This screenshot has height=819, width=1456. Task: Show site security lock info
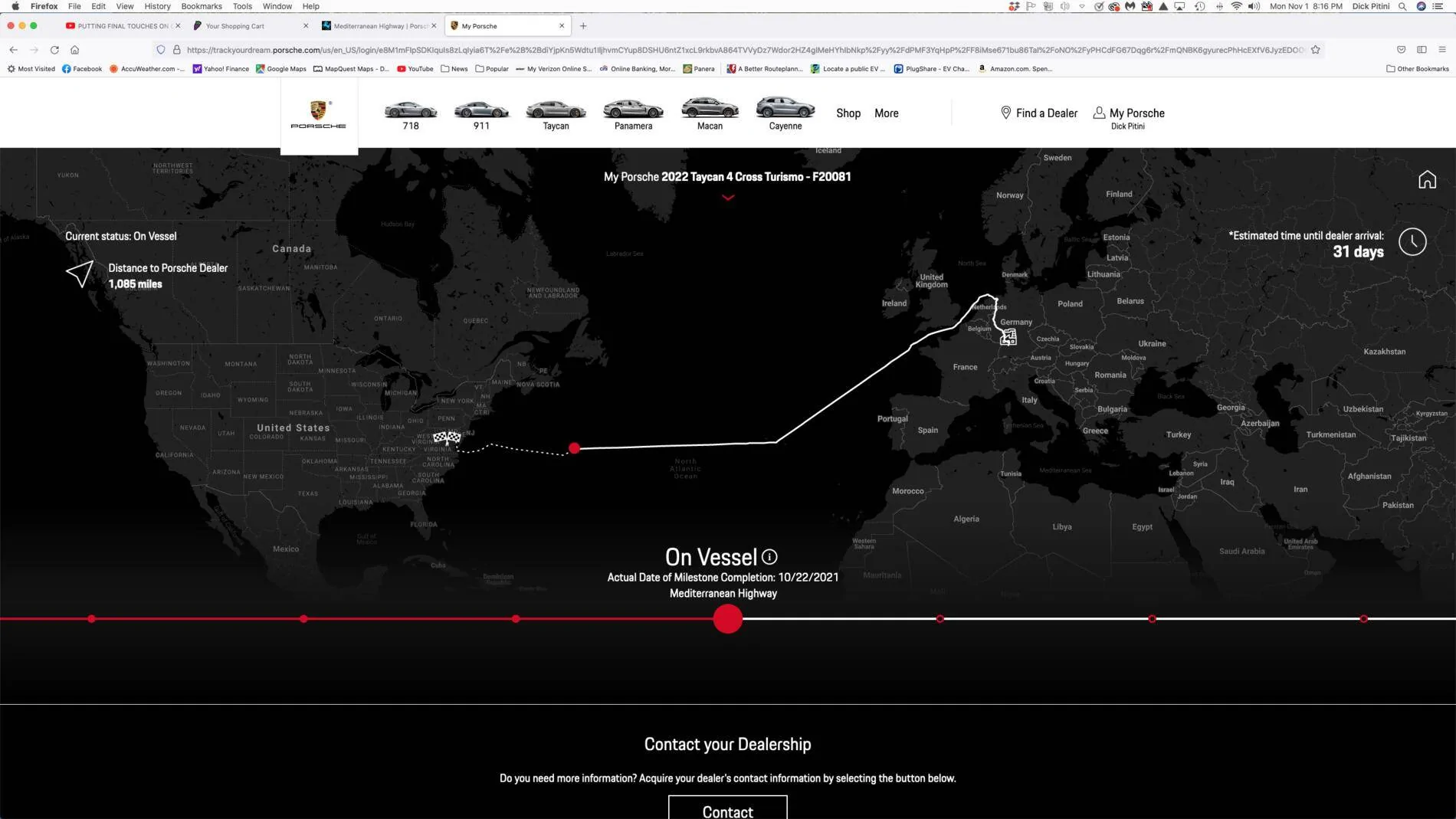click(x=176, y=50)
